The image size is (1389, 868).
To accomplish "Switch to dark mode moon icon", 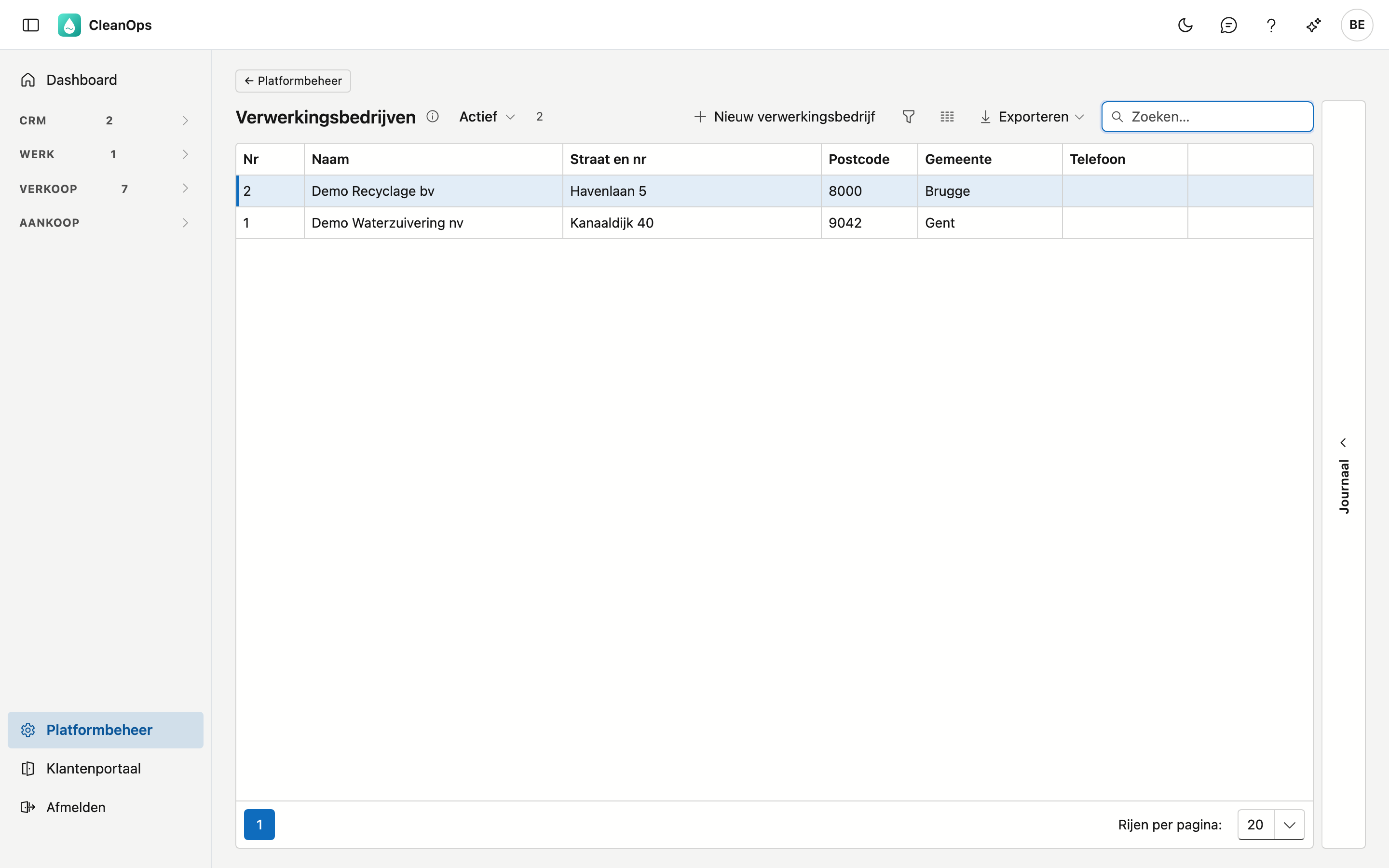I will 1185,25.
